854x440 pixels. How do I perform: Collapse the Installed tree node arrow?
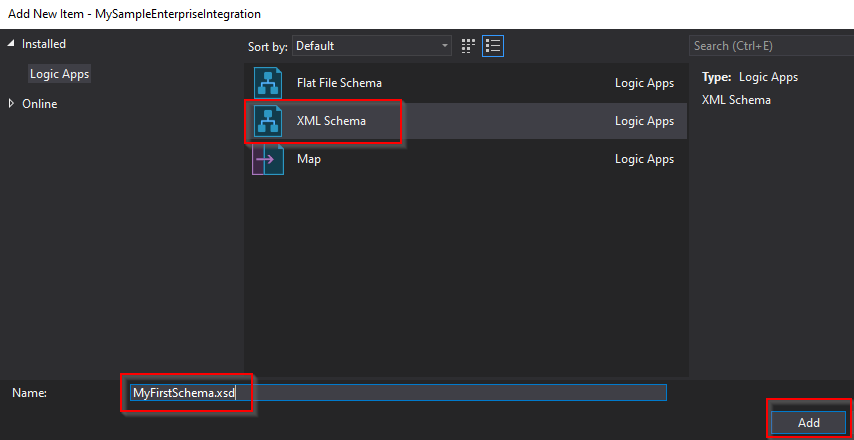pyautogui.click(x=12, y=44)
